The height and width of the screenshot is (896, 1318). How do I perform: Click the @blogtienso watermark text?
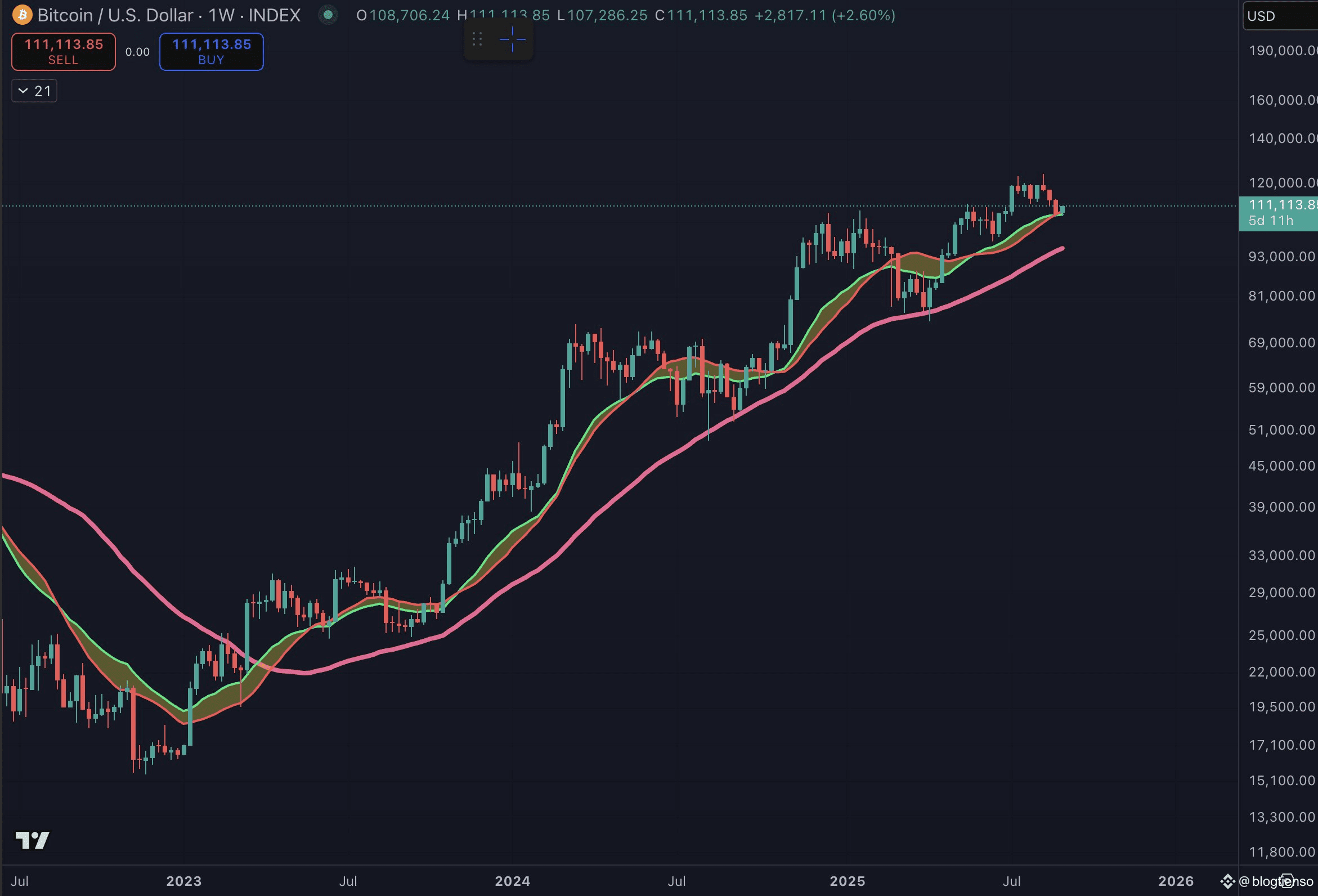tap(1276, 881)
